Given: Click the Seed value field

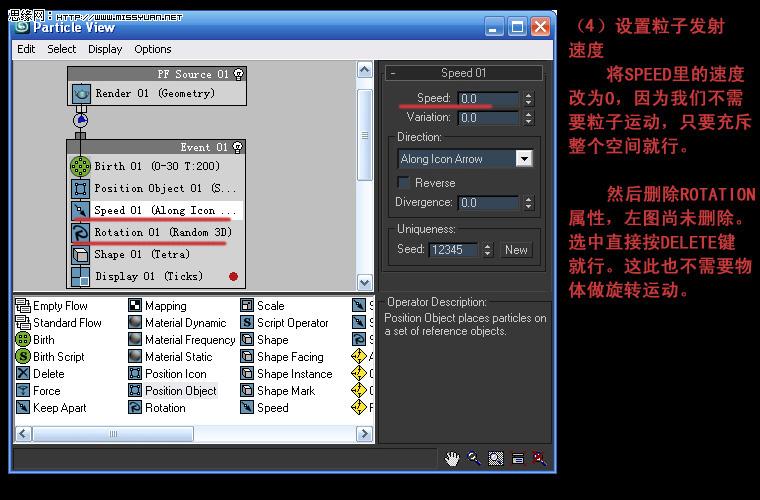Looking at the screenshot, I should coord(454,250).
